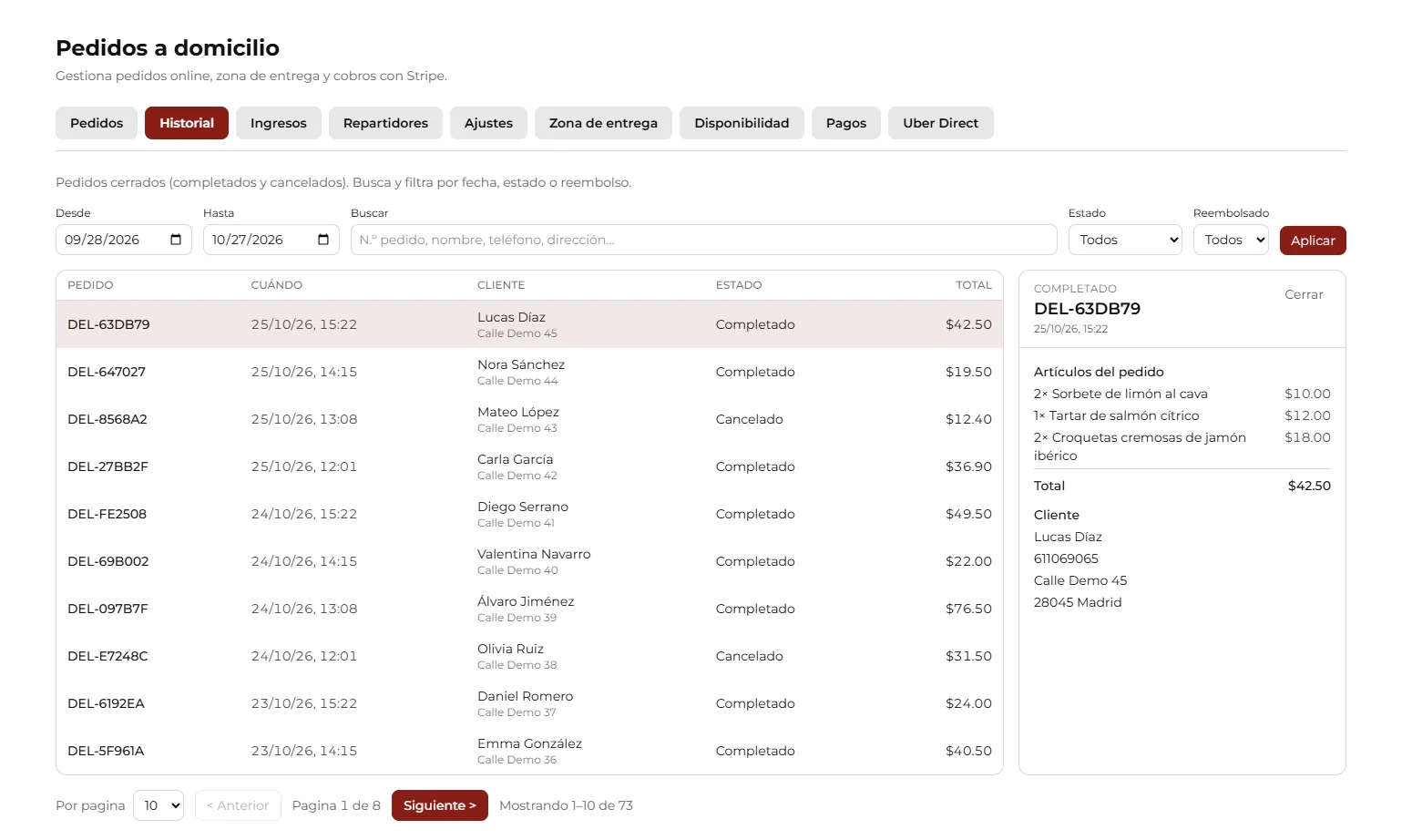
Task: Click the Anterior pagination button
Action: [x=238, y=805]
